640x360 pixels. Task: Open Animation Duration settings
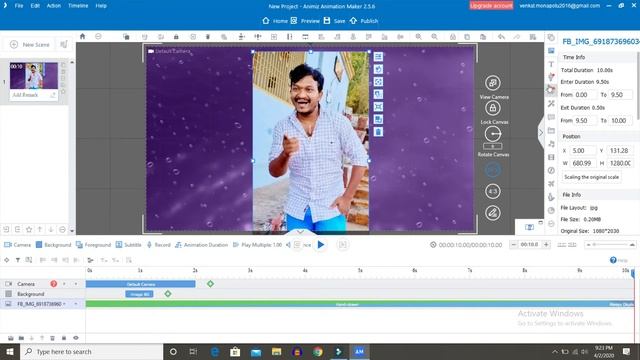coord(201,245)
